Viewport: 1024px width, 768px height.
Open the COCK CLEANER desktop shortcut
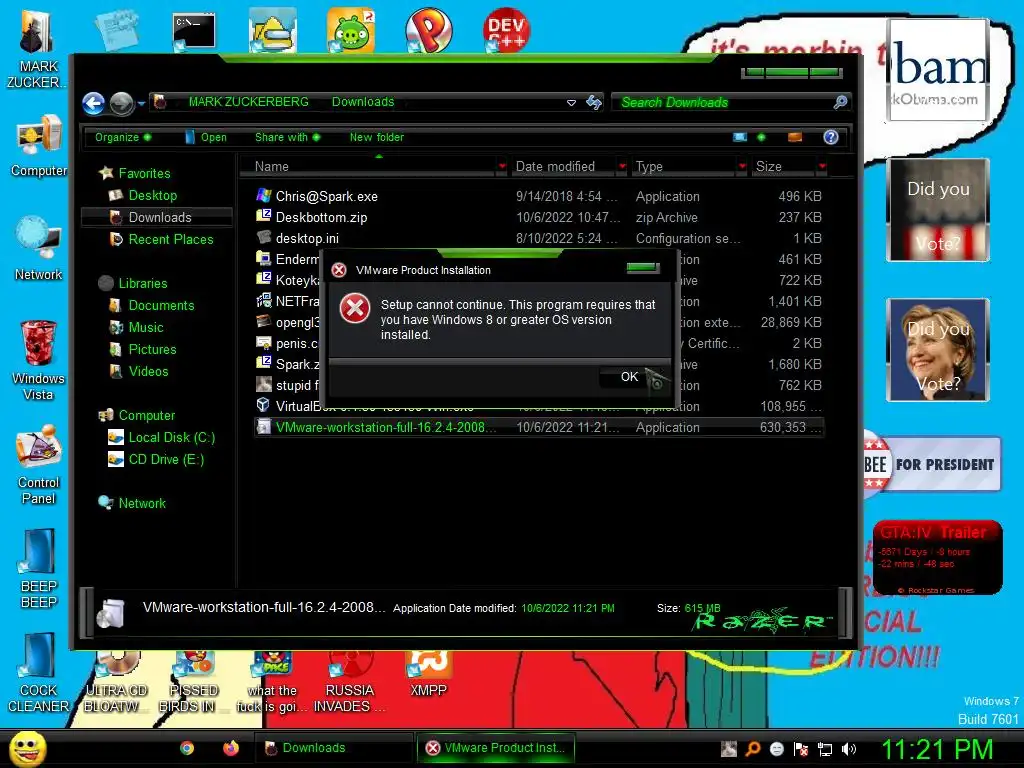tap(39, 673)
